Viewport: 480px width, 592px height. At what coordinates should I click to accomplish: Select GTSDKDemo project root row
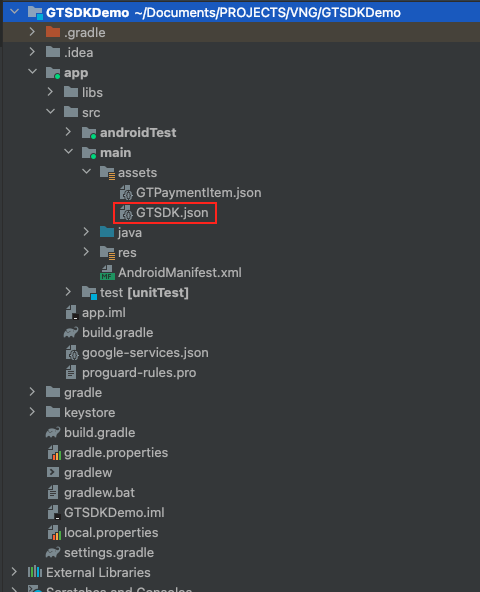click(x=241, y=12)
